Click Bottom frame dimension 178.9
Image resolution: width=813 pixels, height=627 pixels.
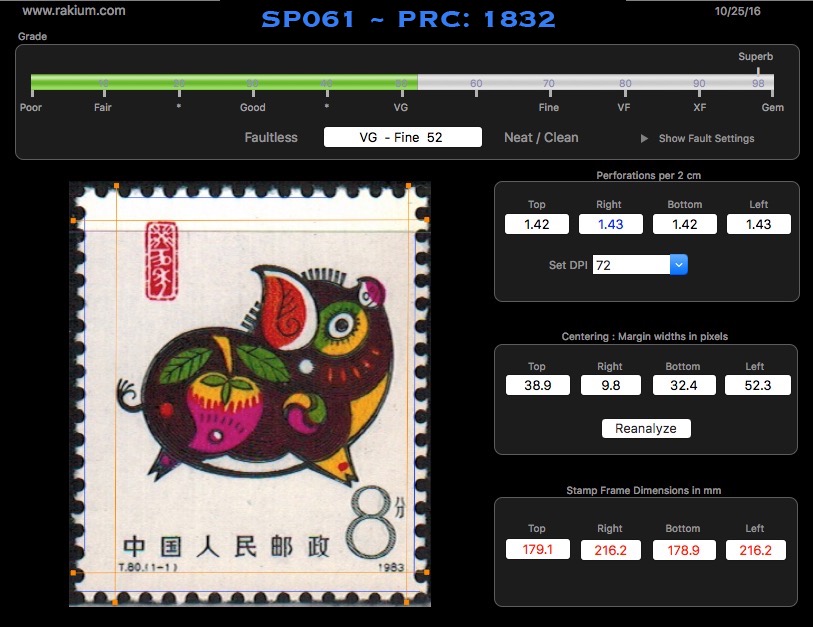click(684, 550)
